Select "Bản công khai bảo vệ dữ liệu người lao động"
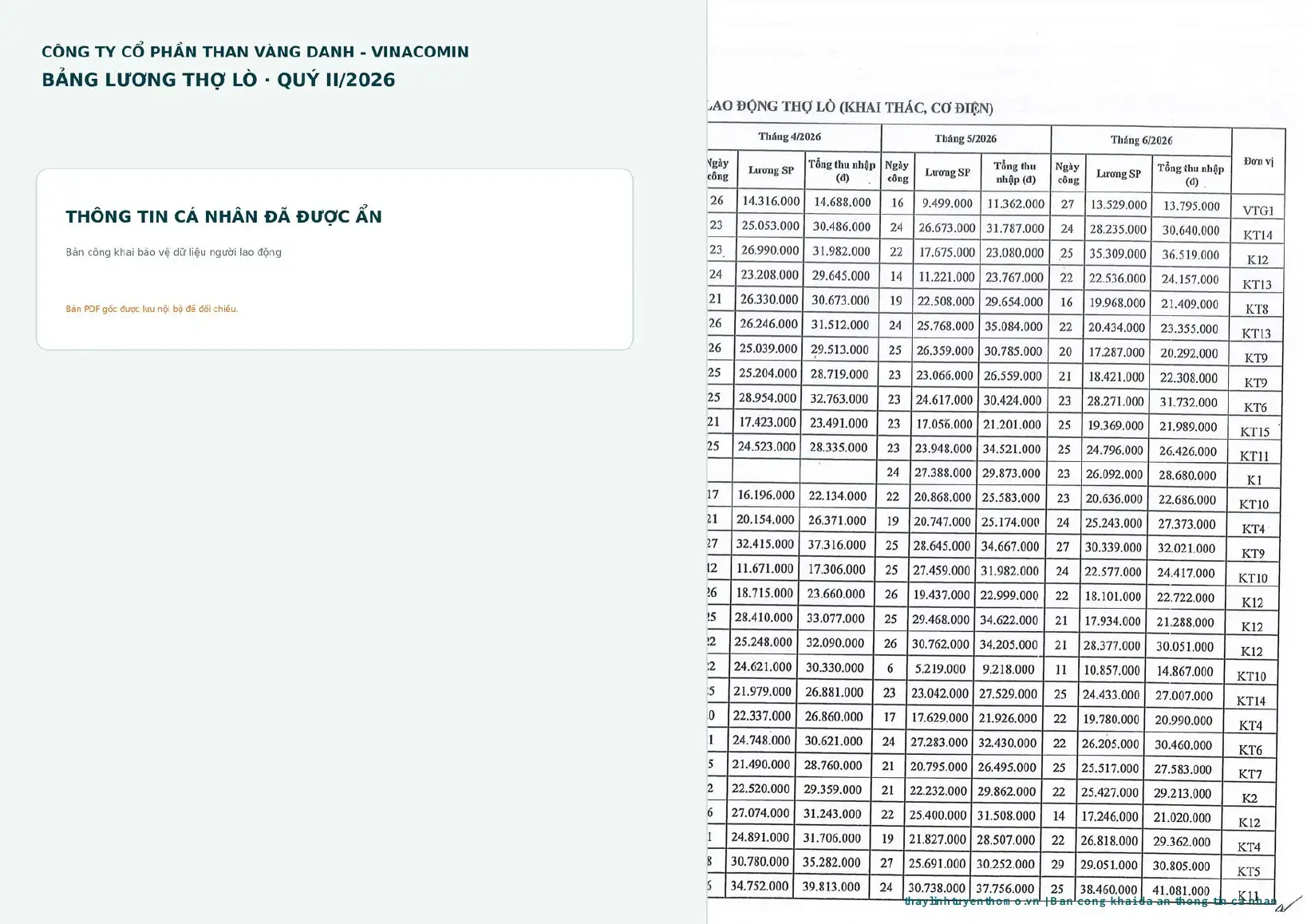The image size is (1307, 924). (x=173, y=252)
